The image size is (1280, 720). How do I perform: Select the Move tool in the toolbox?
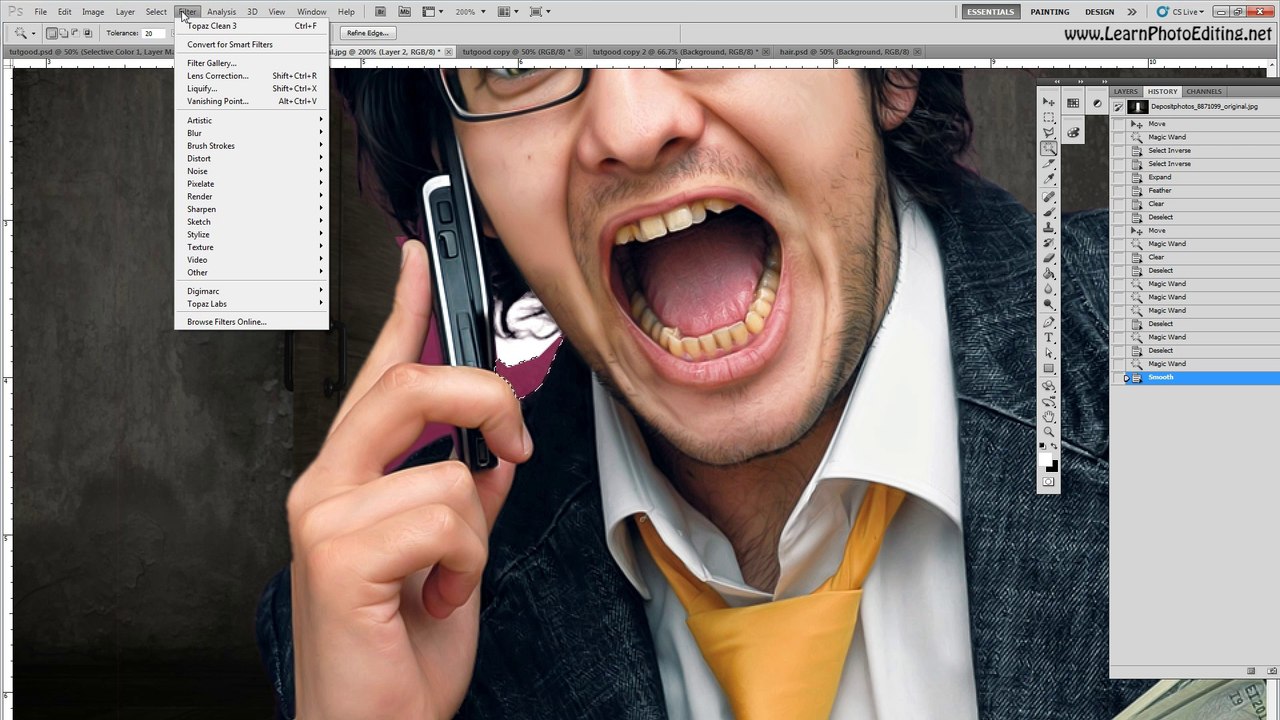click(1048, 102)
